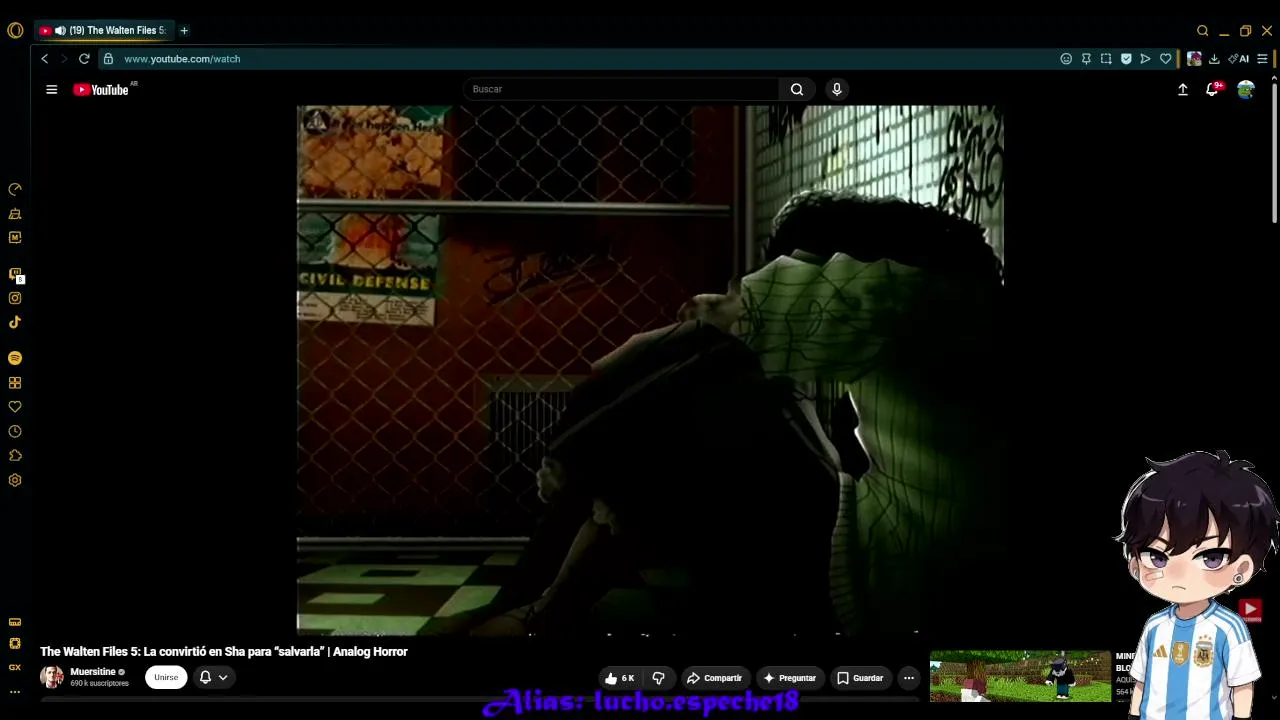Click the Unirse join button
The image size is (1280, 720).
[x=166, y=677]
